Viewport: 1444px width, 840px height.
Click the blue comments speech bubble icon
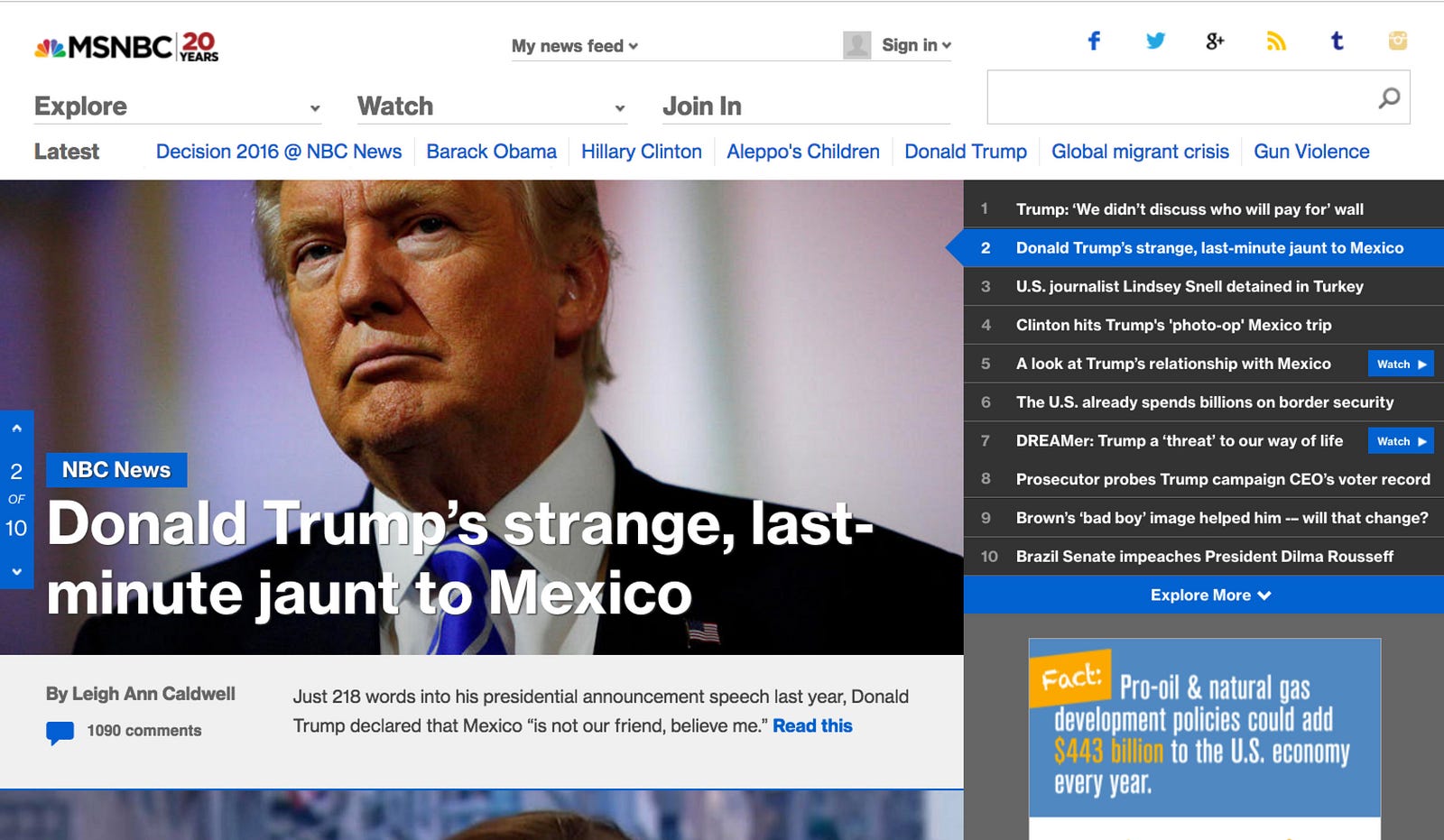(60, 732)
